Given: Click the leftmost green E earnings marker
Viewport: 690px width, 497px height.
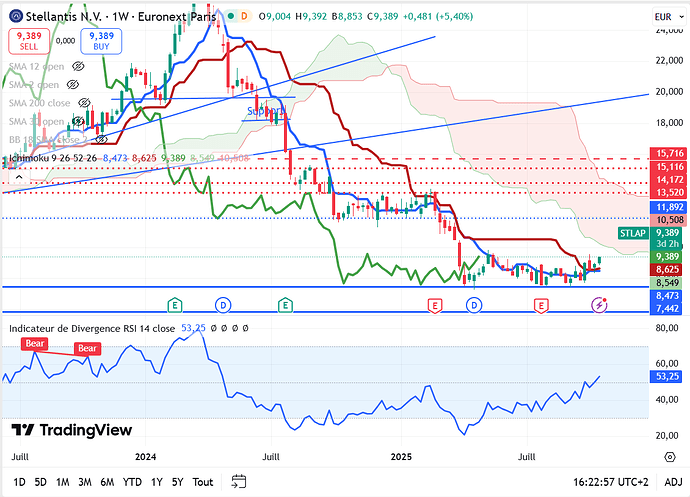Looking at the screenshot, I should click(174, 304).
